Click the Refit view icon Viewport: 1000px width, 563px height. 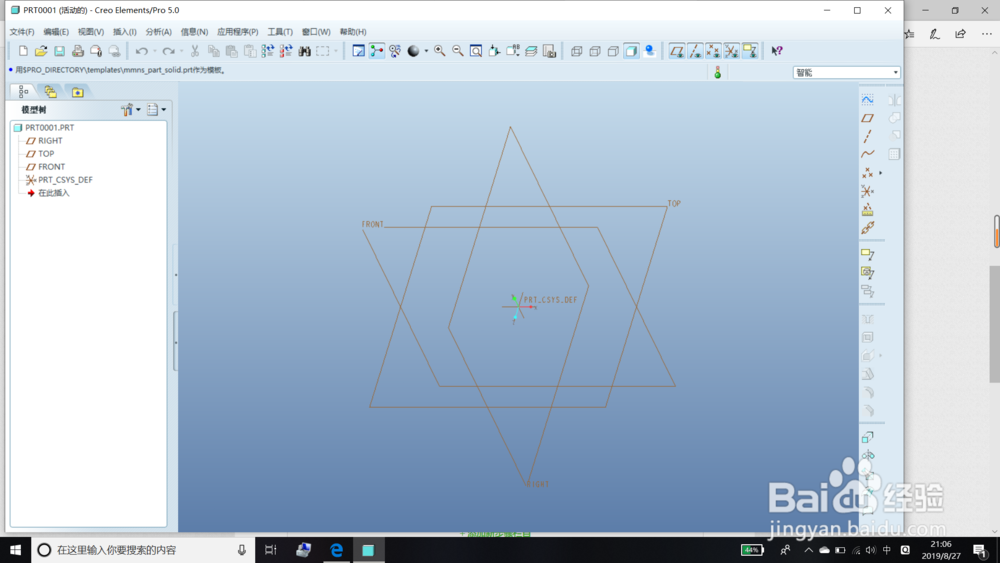pyautogui.click(x=476, y=51)
